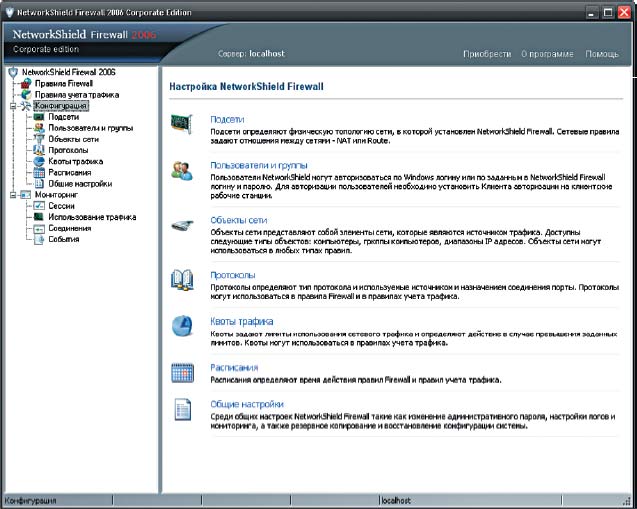Click the Квоты трафика pie chart icon in main panel
637x509 pixels.
(182, 326)
